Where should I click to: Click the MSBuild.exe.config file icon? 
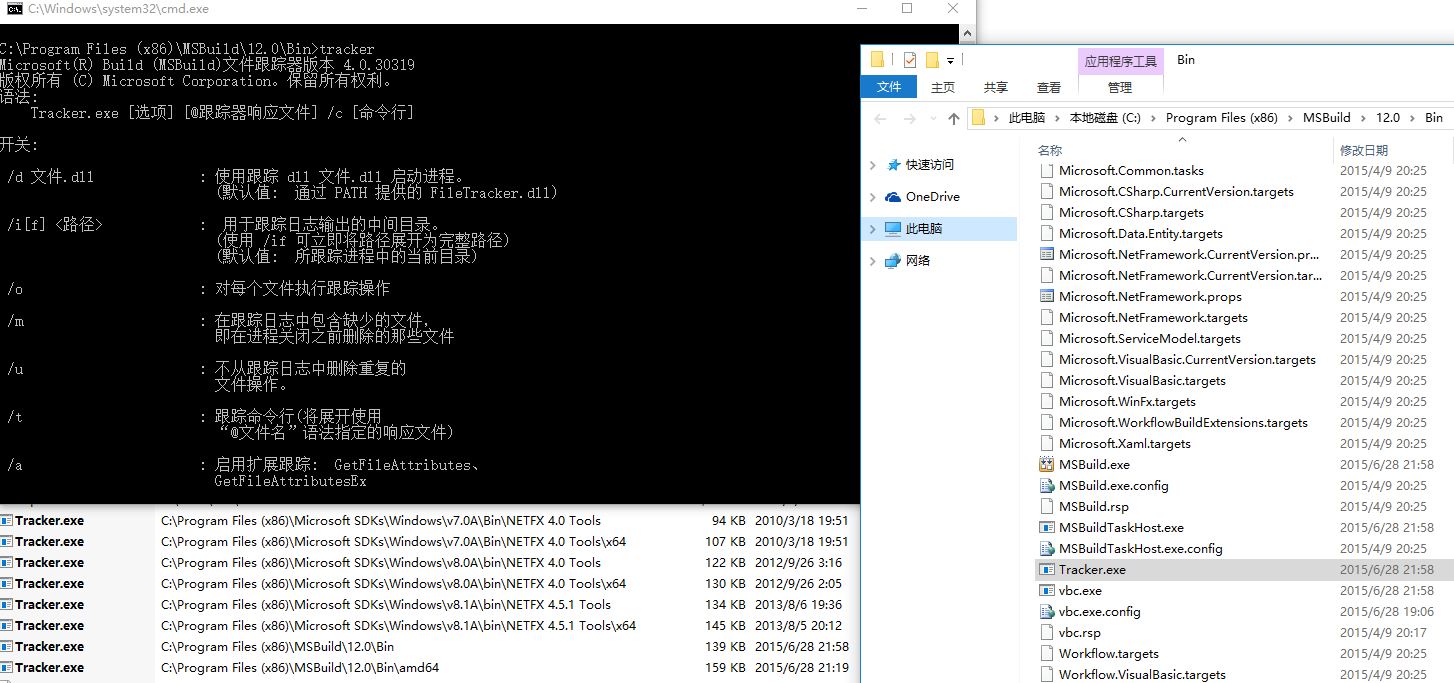coord(1047,486)
